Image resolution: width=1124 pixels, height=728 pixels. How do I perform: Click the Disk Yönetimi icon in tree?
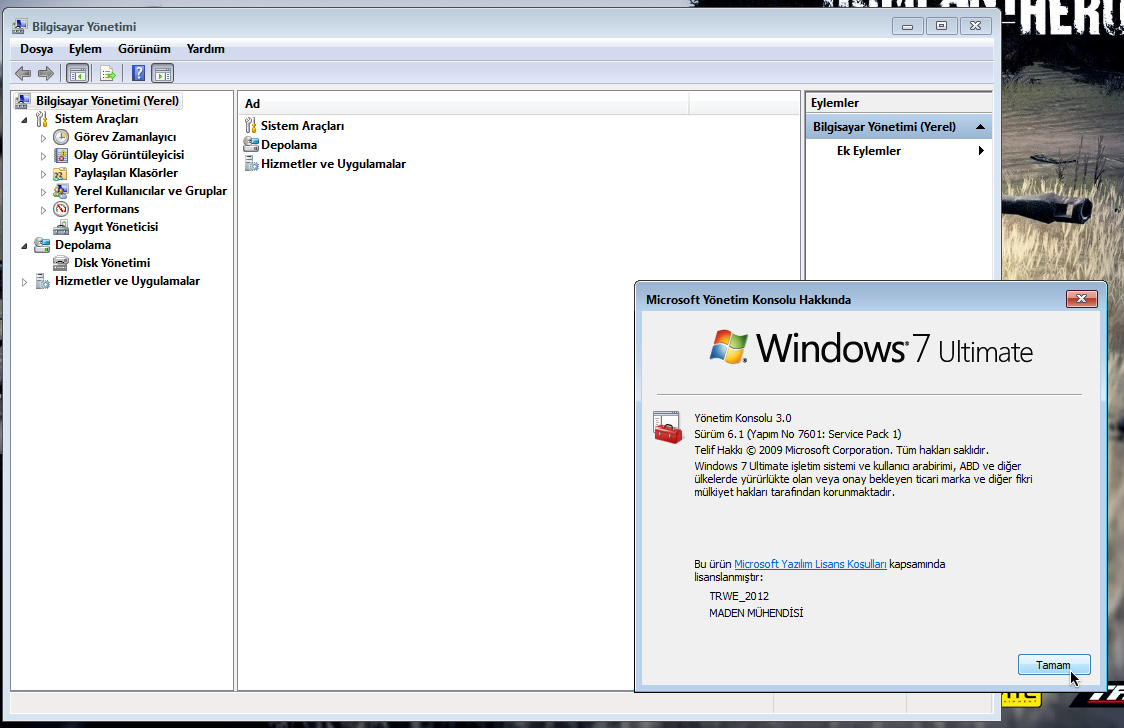62,263
